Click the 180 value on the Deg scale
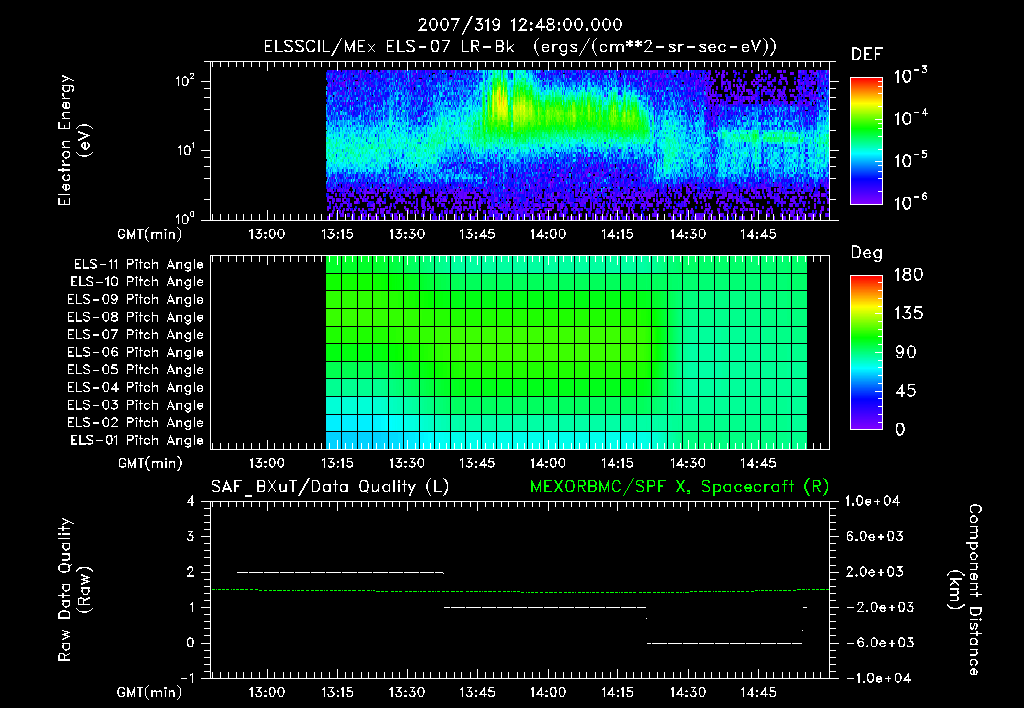The image size is (1024, 708). [x=908, y=275]
